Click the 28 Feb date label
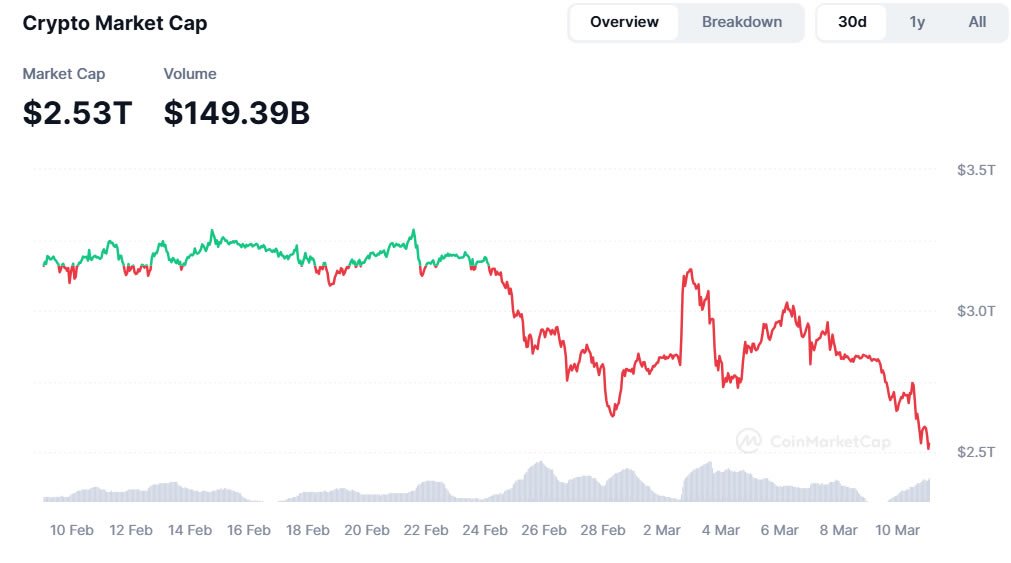1011x563 pixels. (x=602, y=530)
